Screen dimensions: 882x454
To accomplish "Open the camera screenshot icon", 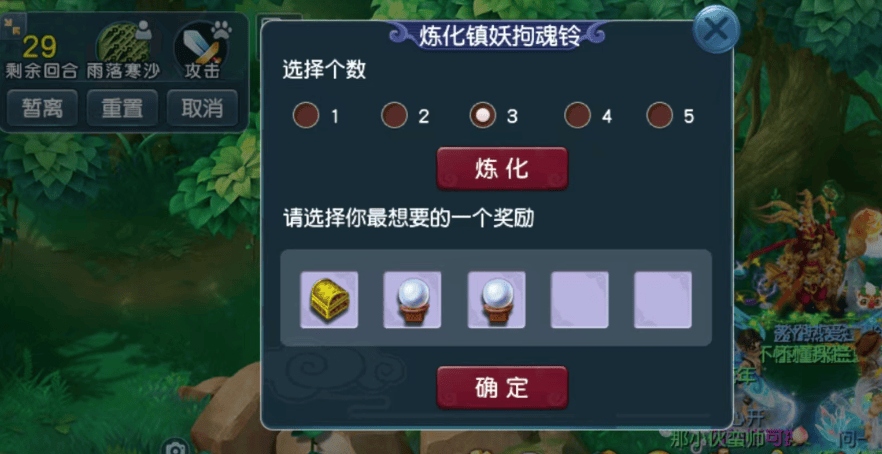I will (176, 448).
